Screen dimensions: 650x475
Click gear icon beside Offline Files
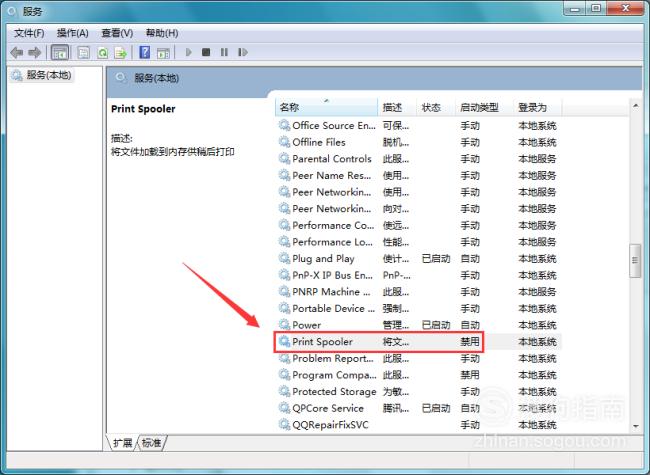click(x=284, y=142)
